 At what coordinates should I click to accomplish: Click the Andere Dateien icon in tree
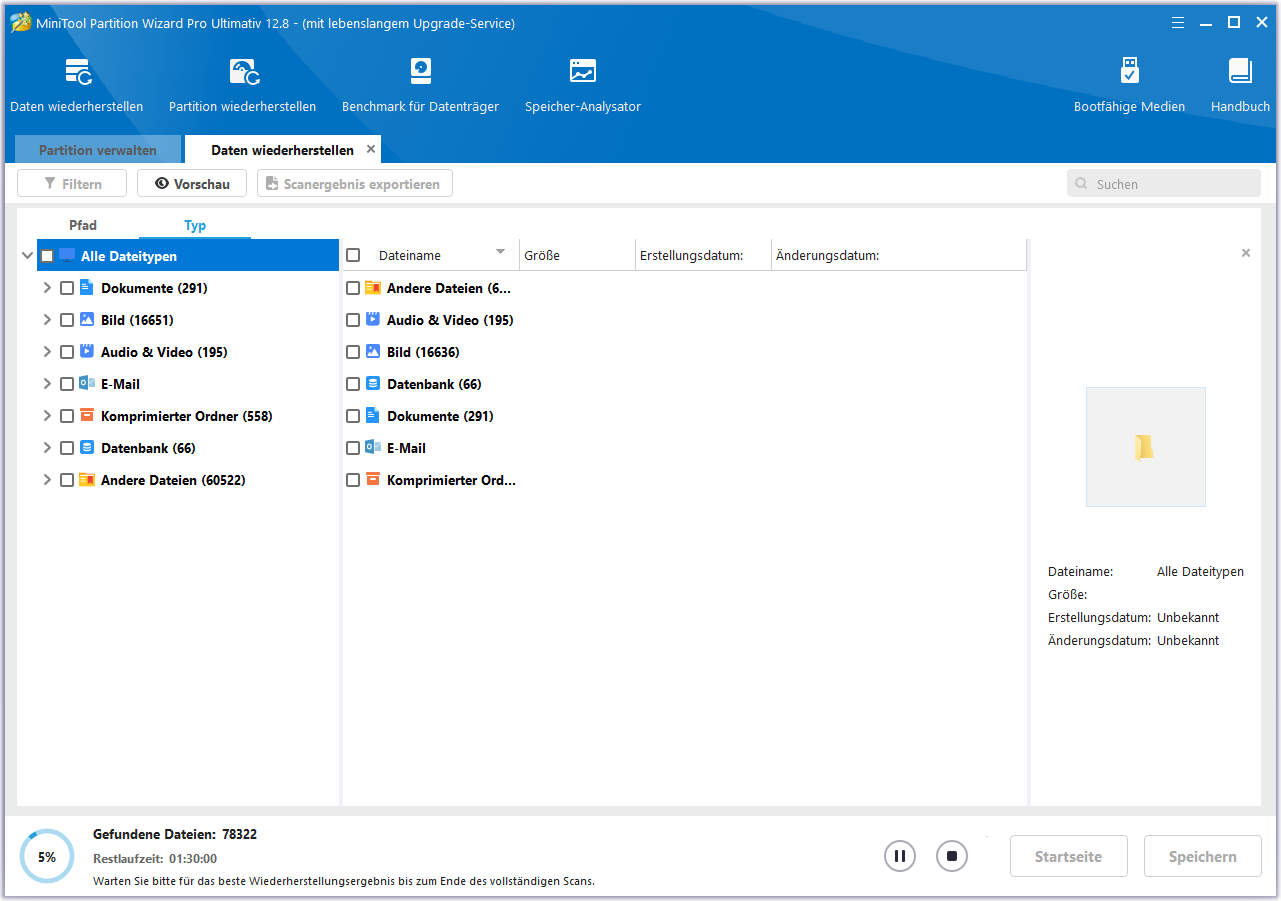click(87, 480)
